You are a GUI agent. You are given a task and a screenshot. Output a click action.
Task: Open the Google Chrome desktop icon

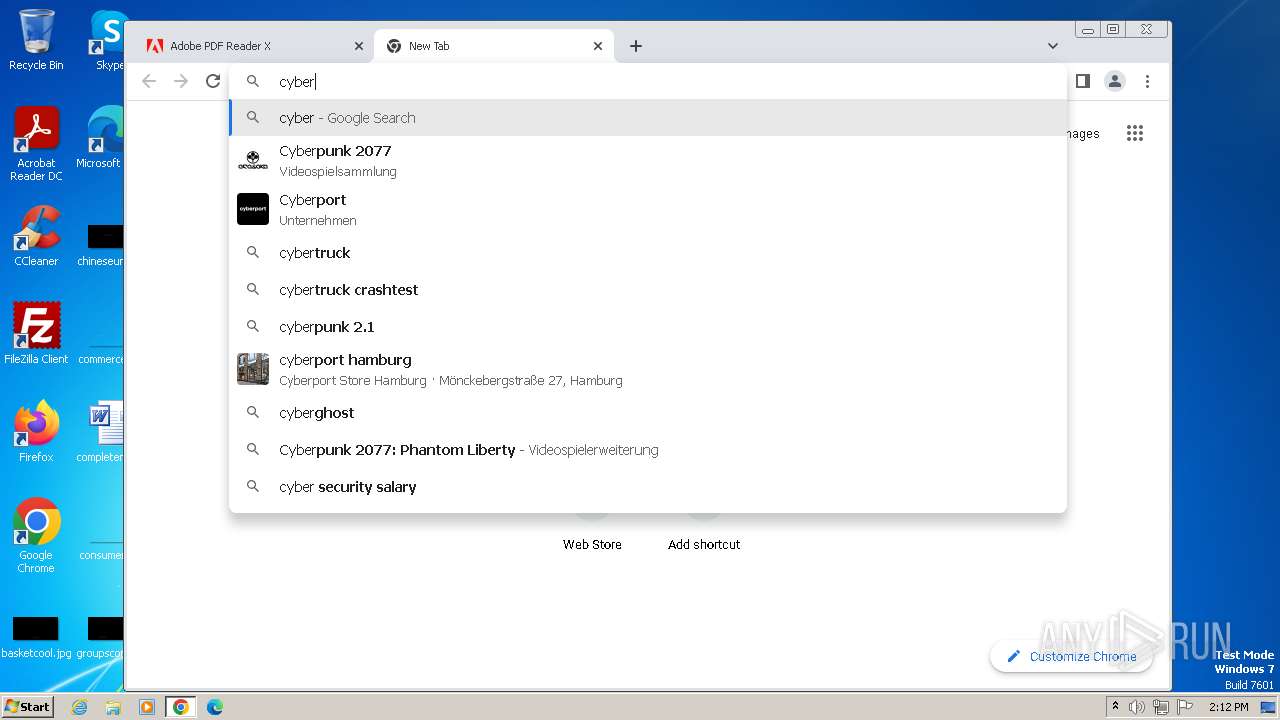[36, 536]
